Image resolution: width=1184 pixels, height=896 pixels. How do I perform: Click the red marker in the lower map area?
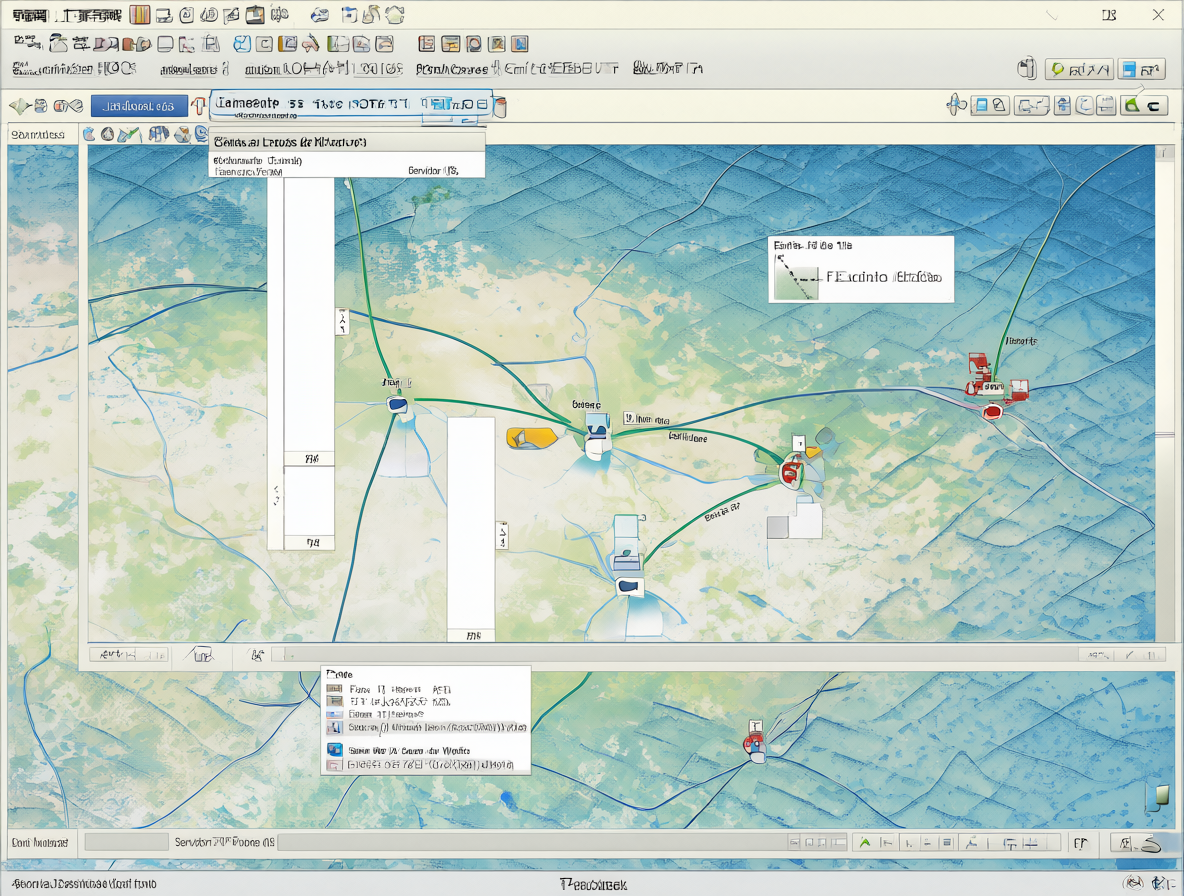(753, 745)
